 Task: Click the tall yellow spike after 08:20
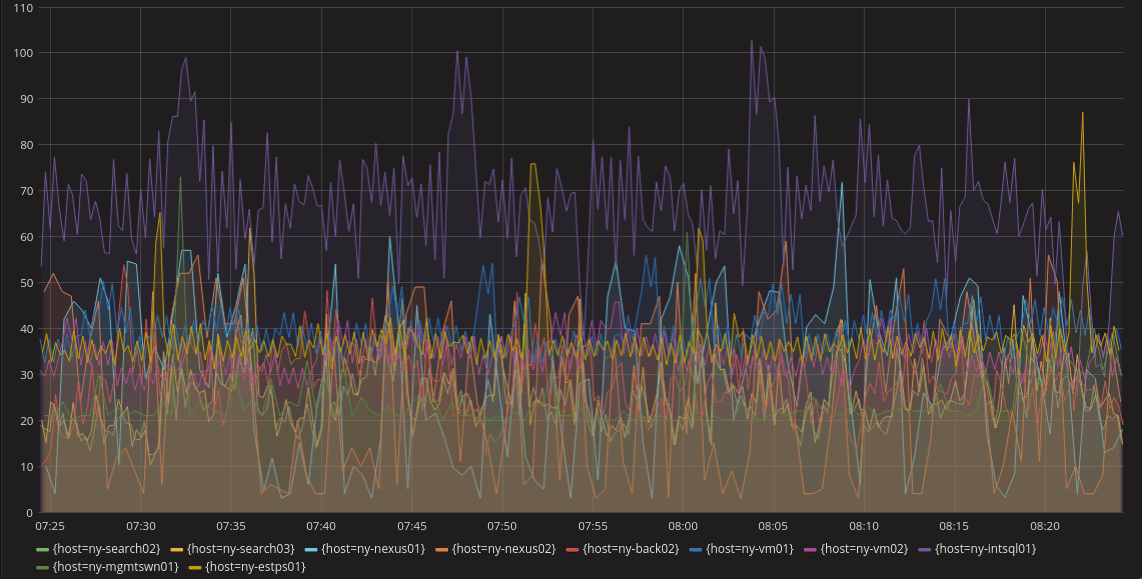[x=1082, y=113]
